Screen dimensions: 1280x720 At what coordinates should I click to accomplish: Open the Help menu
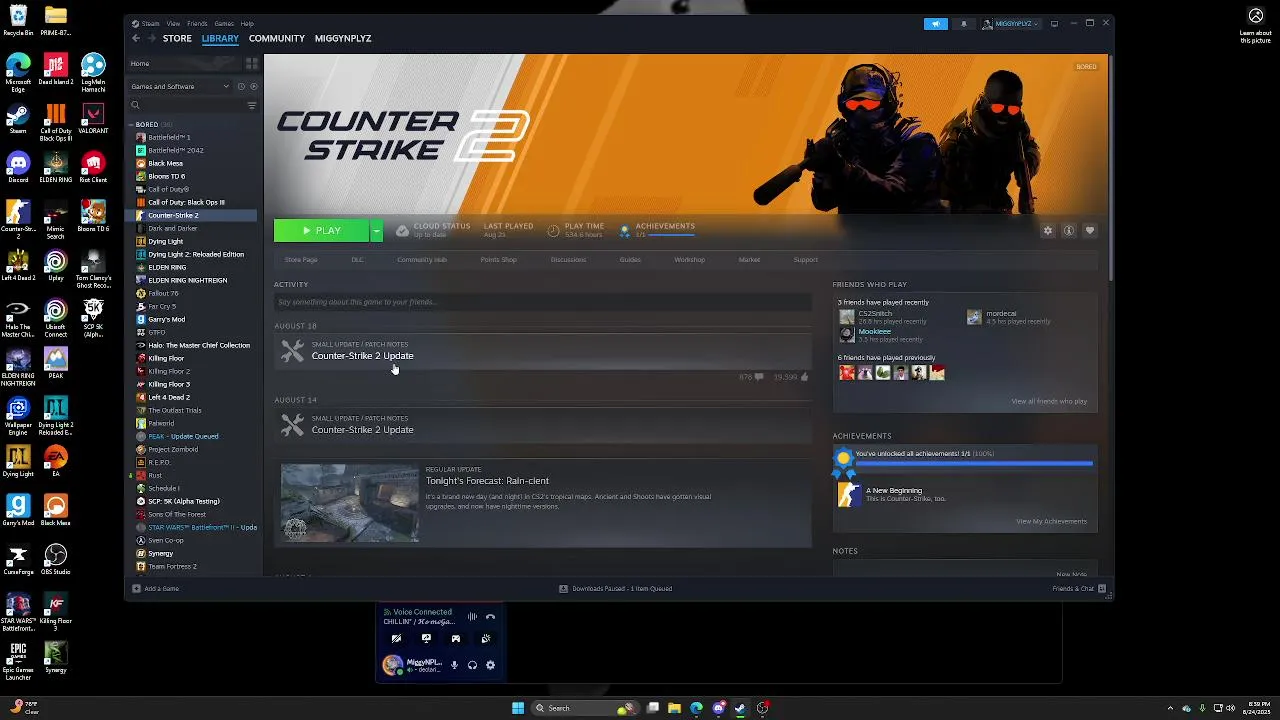point(247,23)
